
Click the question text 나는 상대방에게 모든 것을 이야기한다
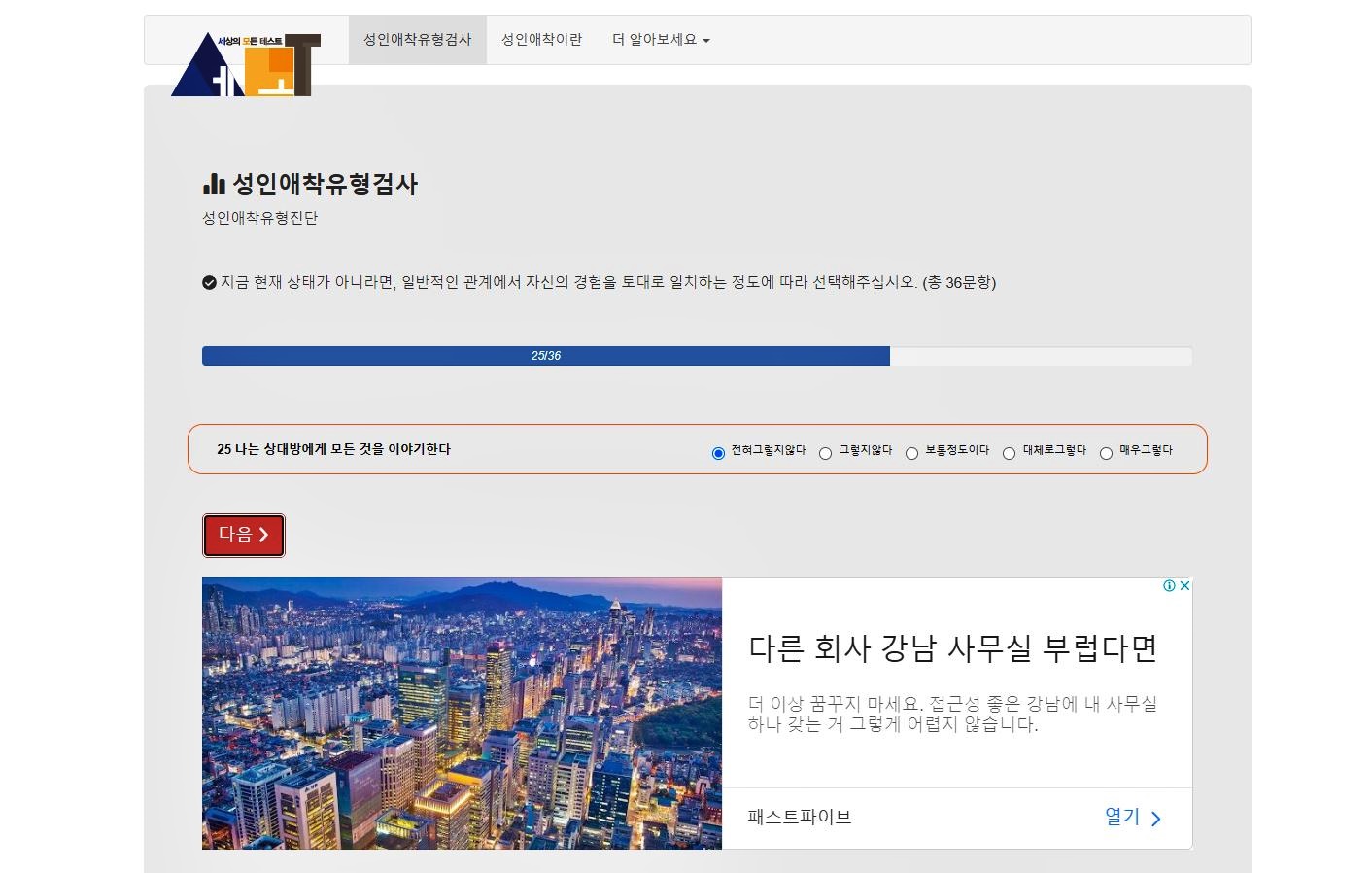343,449
